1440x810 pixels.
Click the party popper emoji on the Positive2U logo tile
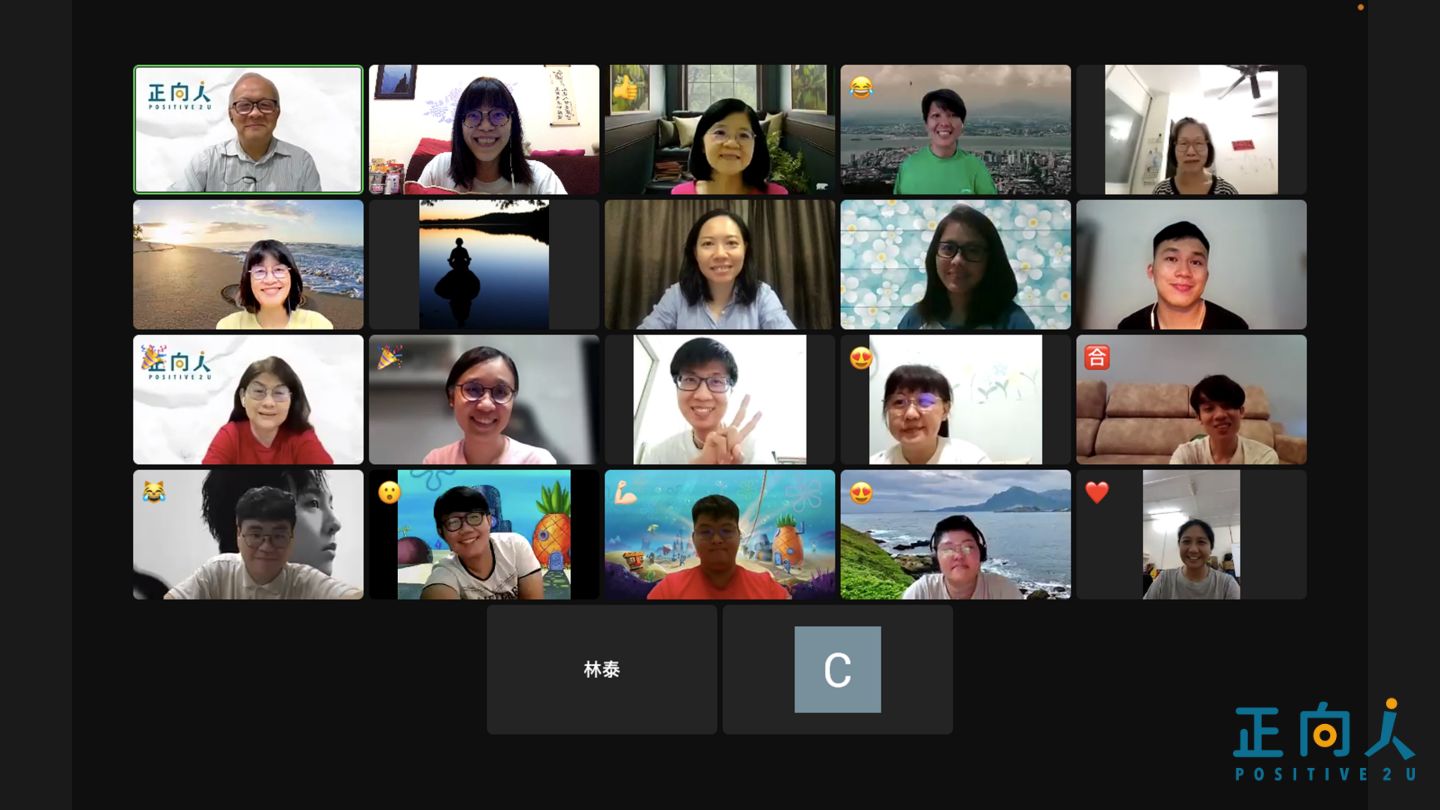pyautogui.click(x=152, y=357)
